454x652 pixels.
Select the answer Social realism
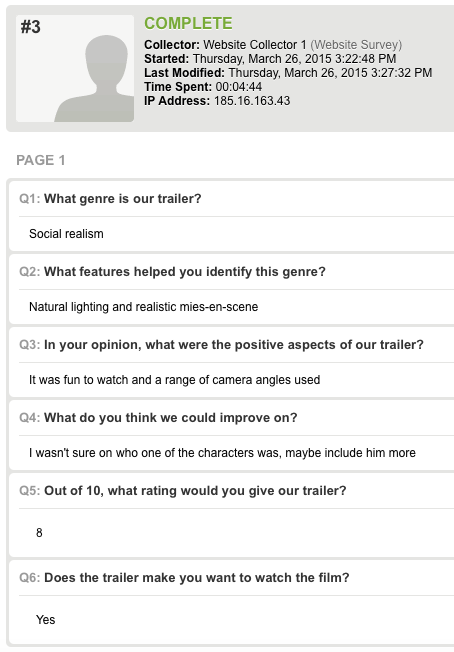[x=66, y=234]
